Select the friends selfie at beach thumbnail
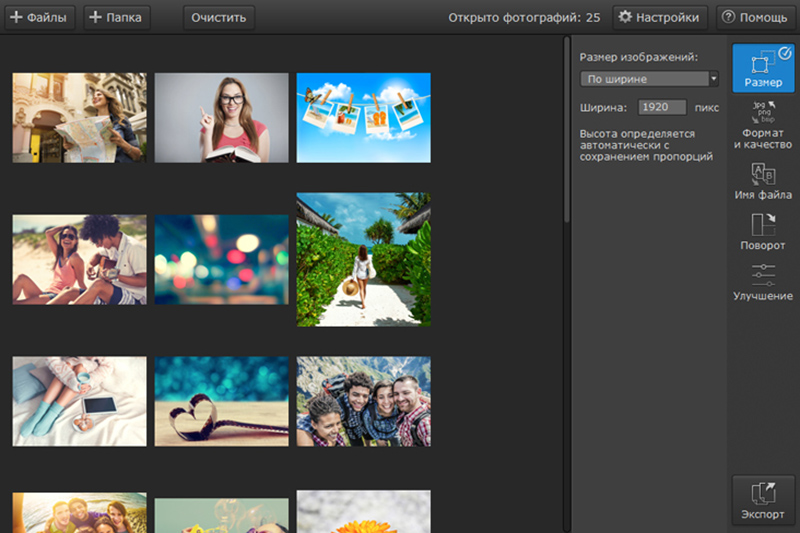The width and height of the screenshot is (800, 533). coord(79,513)
